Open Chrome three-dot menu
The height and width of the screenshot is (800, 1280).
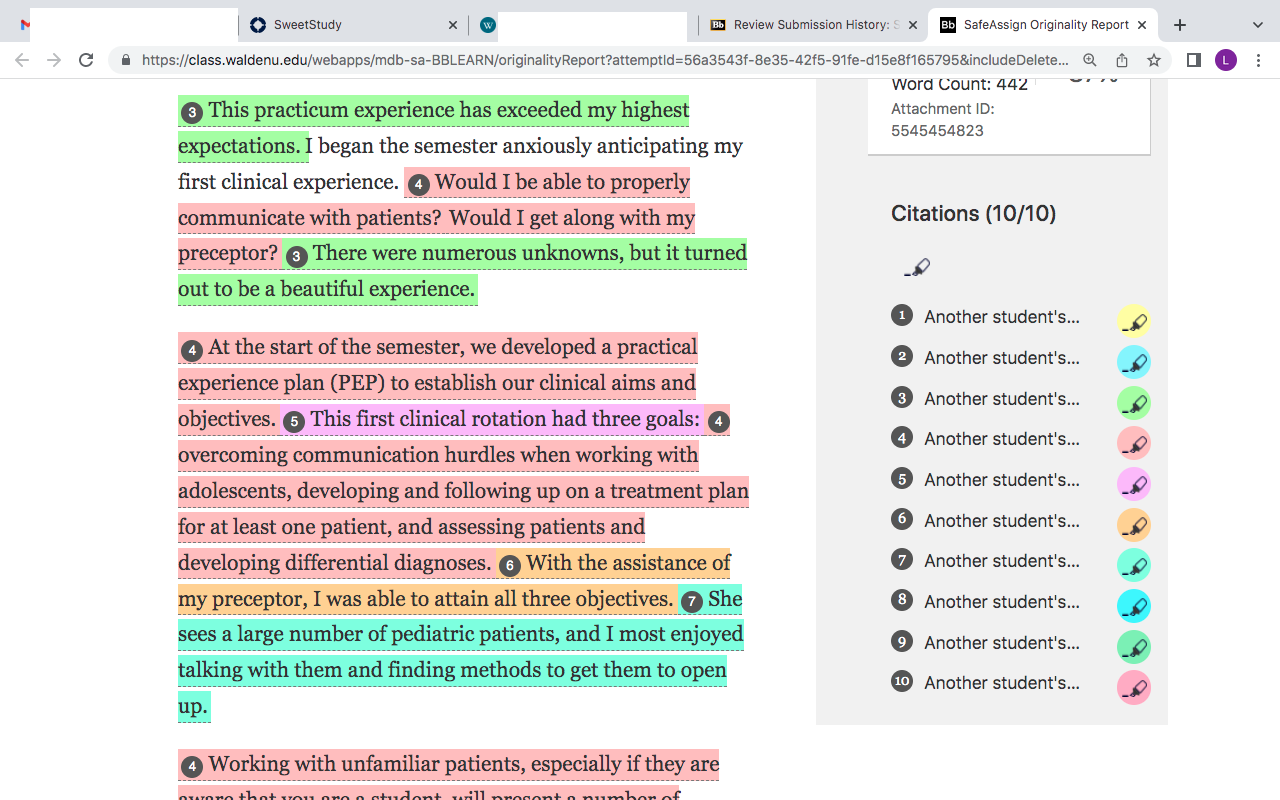click(x=1260, y=60)
